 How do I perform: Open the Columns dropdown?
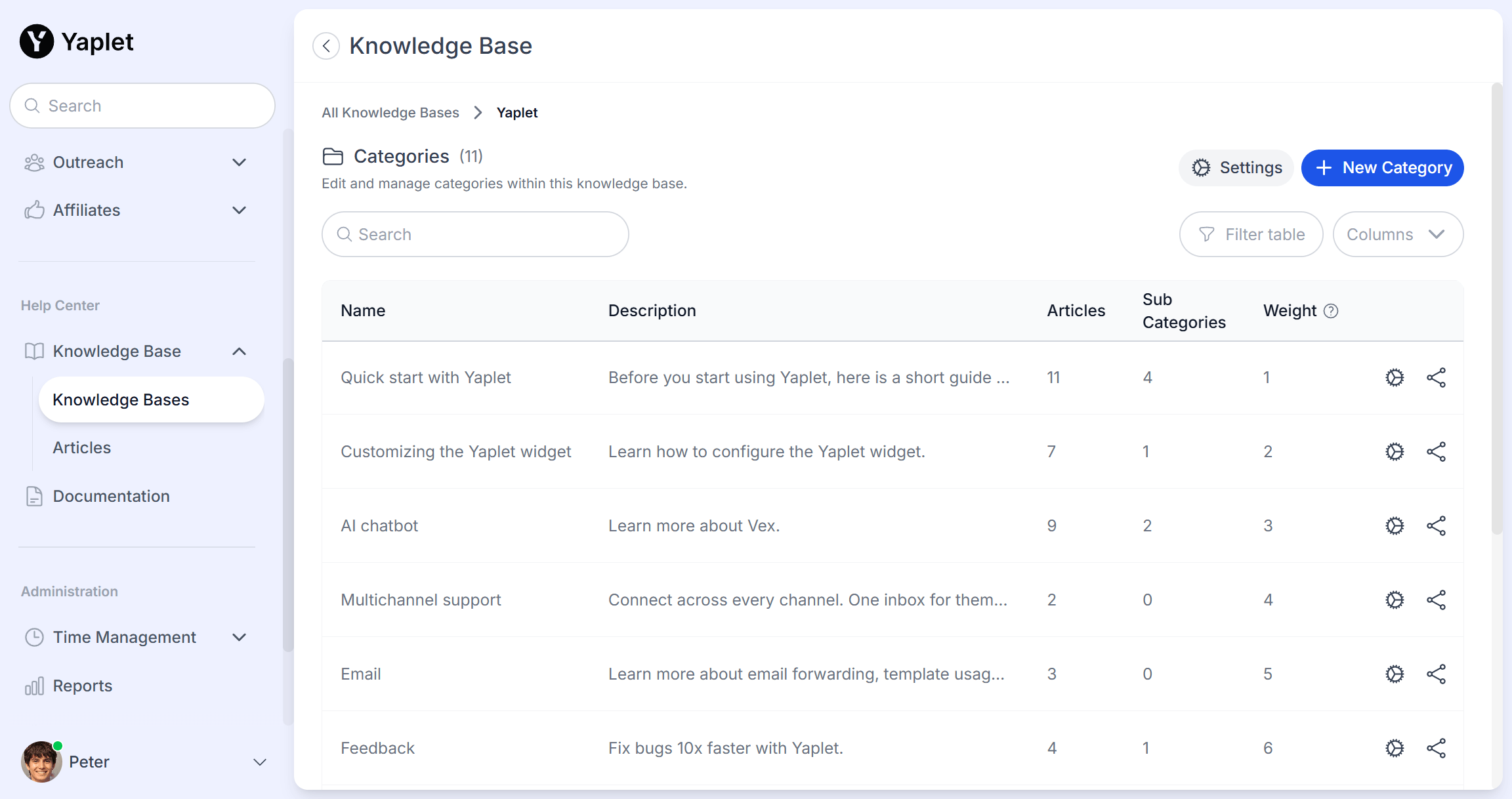(1398, 234)
